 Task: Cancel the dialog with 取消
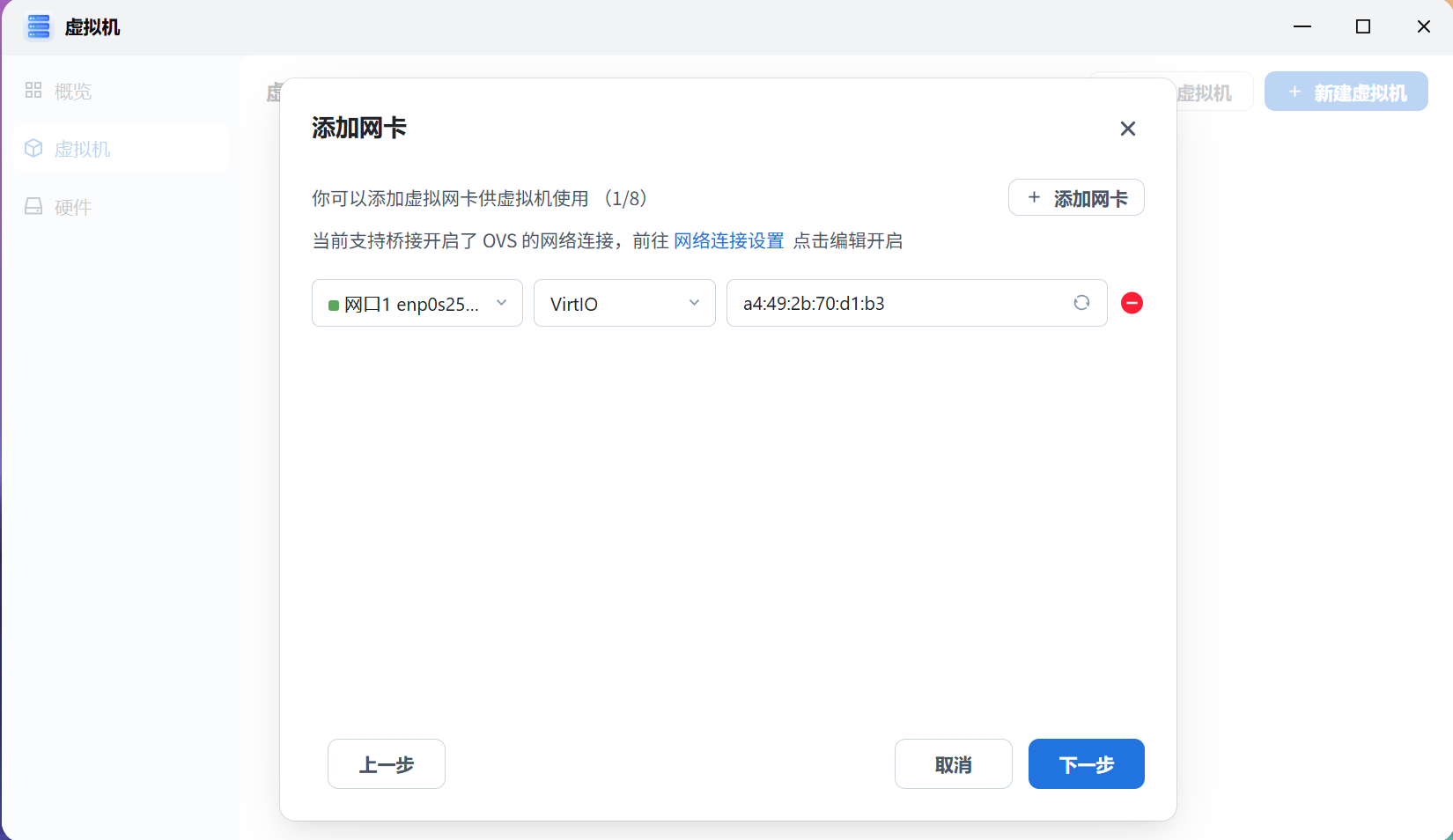953,764
